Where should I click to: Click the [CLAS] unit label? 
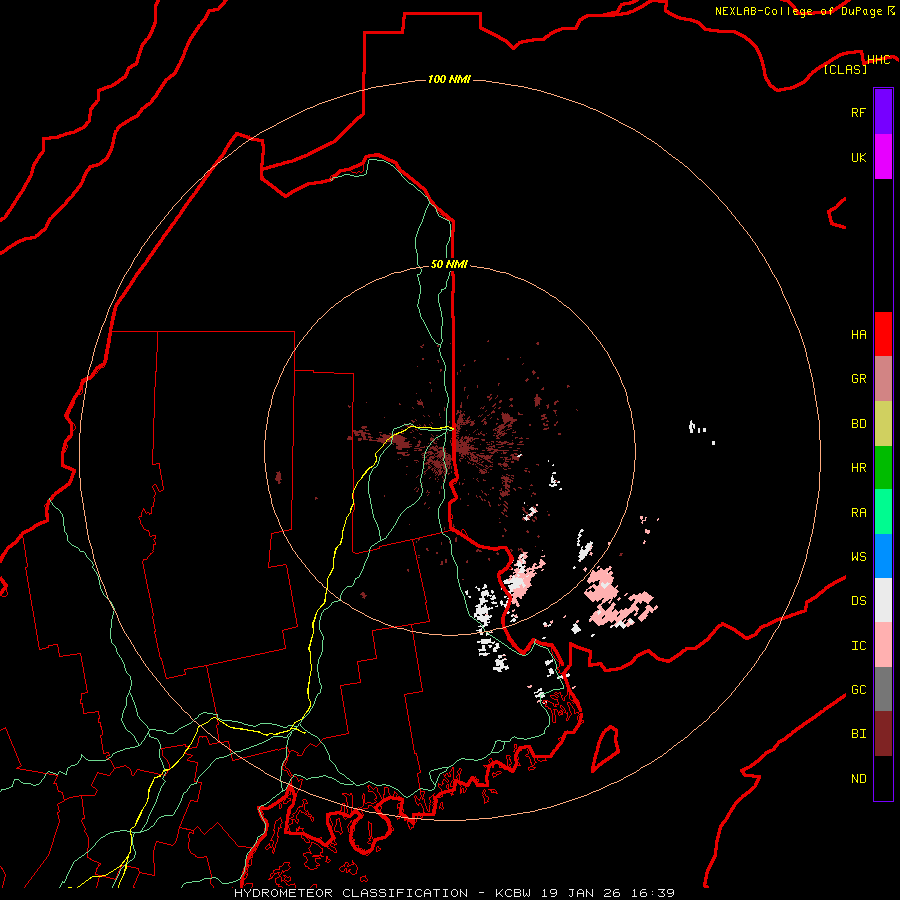pyautogui.click(x=845, y=69)
